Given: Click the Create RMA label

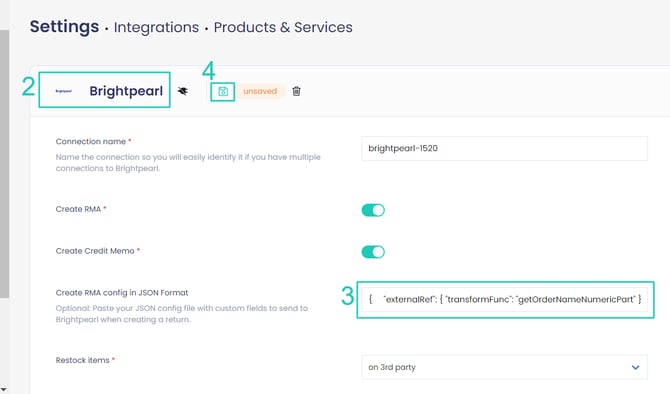Looking at the screenshot, I should pos(78,209).
